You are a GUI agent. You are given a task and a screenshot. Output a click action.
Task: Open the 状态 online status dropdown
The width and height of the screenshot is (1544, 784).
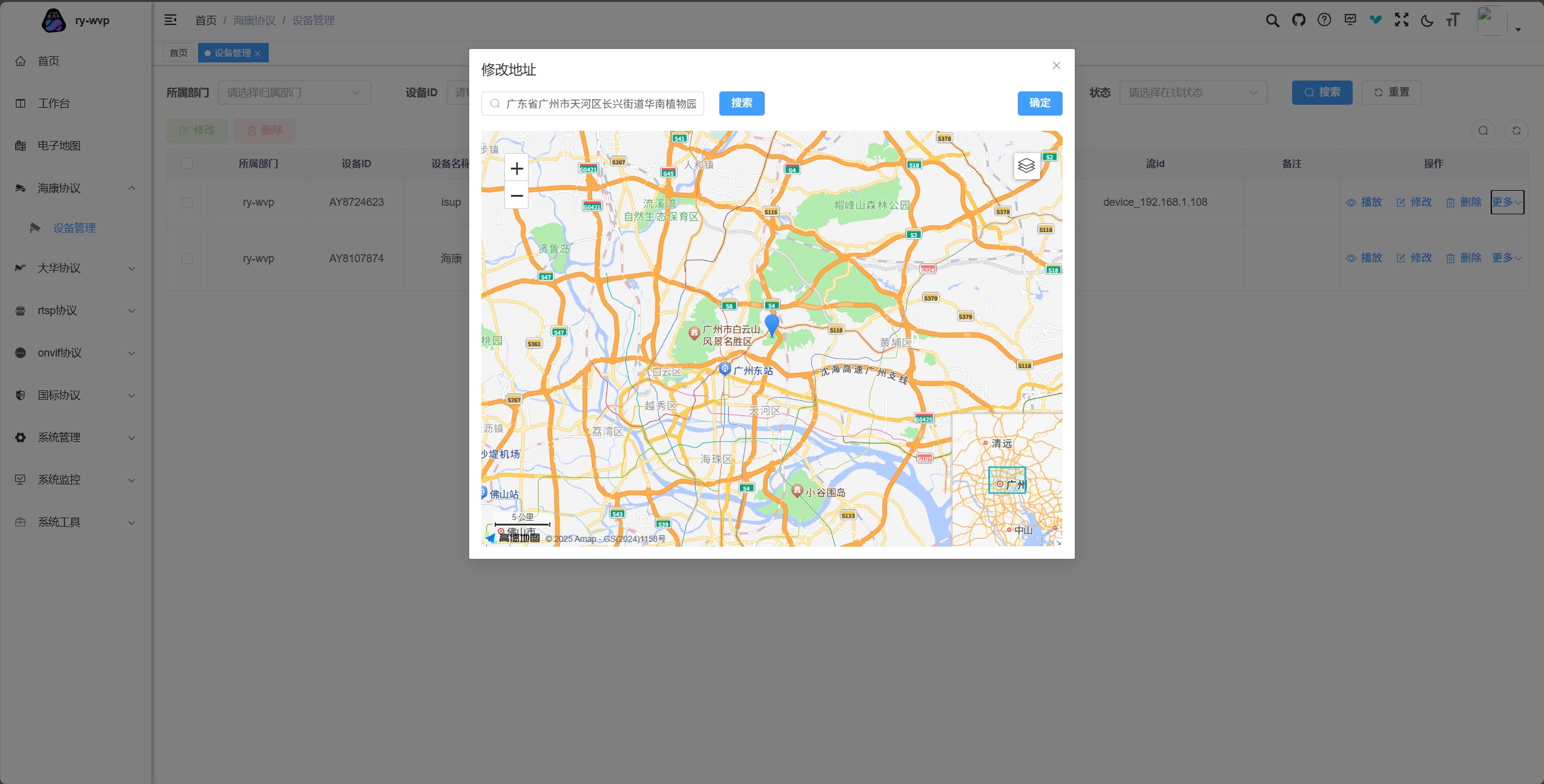point(1192,93)
